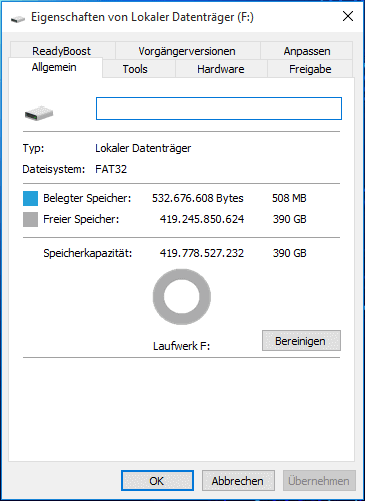Click the '532.676.608 Bytes' used value

(198, 198)
